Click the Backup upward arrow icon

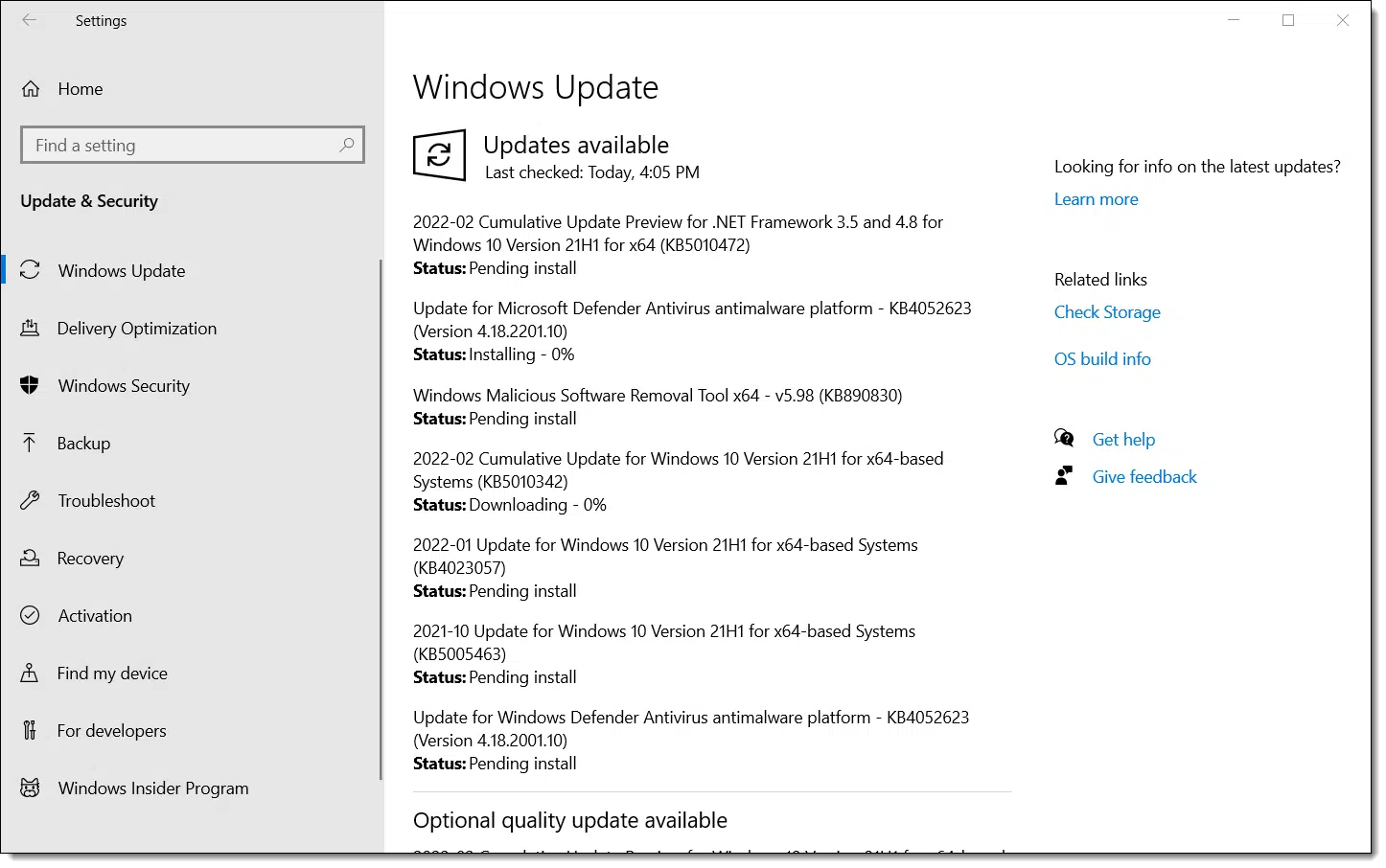point(30,443)
